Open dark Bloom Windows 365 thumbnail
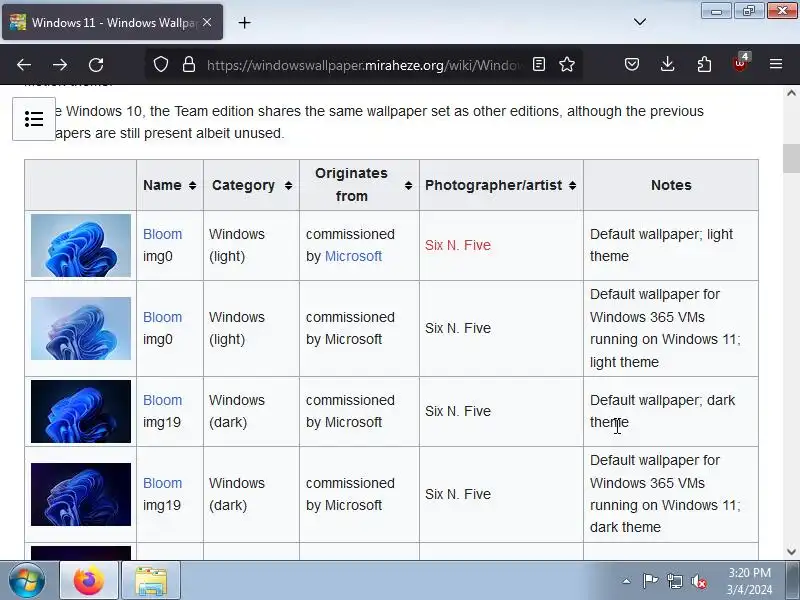Viewport: 800px width, 600px height. click(x=81, y=494)
